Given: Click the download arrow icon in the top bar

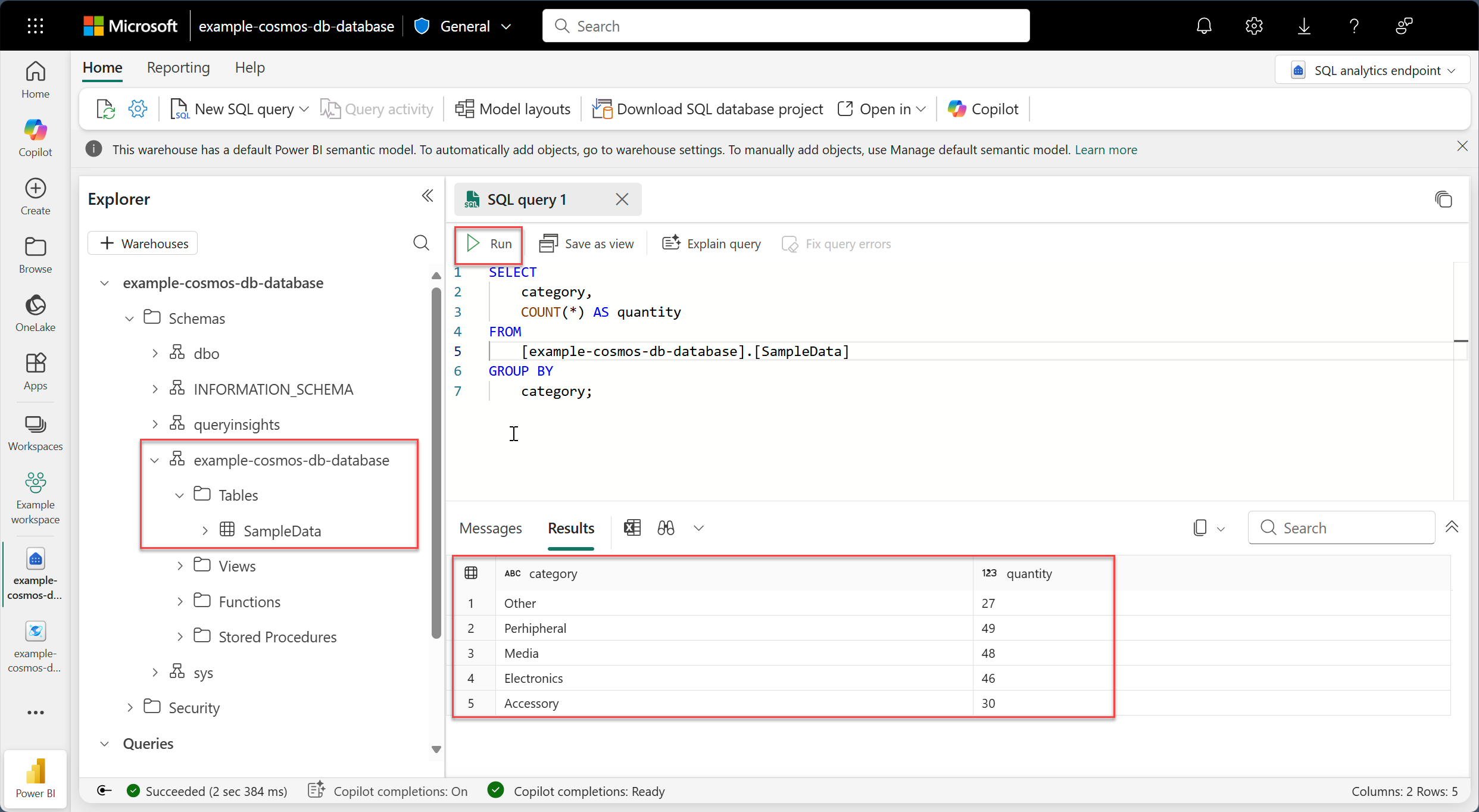Looking at the screenshot, I should click(1304, 26).
